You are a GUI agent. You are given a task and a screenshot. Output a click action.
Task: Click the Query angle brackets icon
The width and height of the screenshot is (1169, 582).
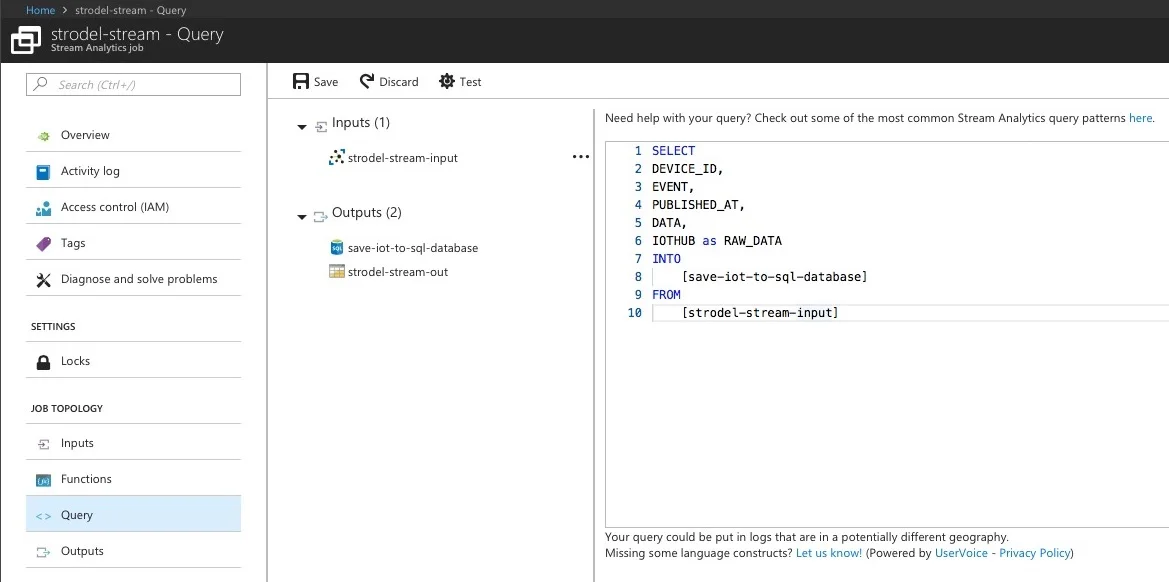click(x=43, y=516)
